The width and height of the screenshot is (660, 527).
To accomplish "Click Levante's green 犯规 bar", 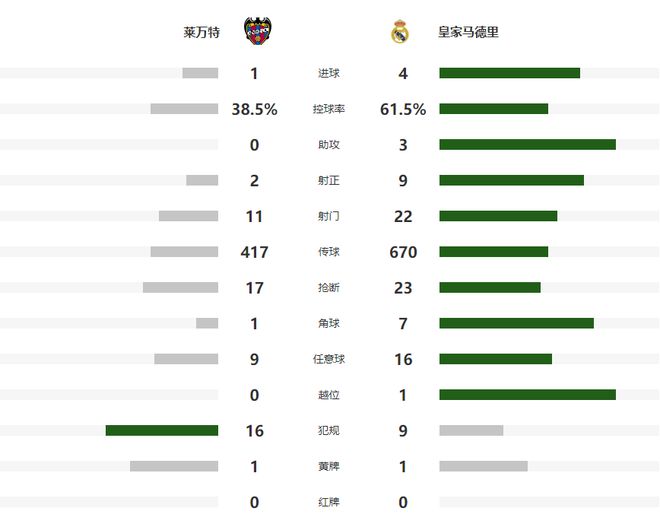I will 162,431.
